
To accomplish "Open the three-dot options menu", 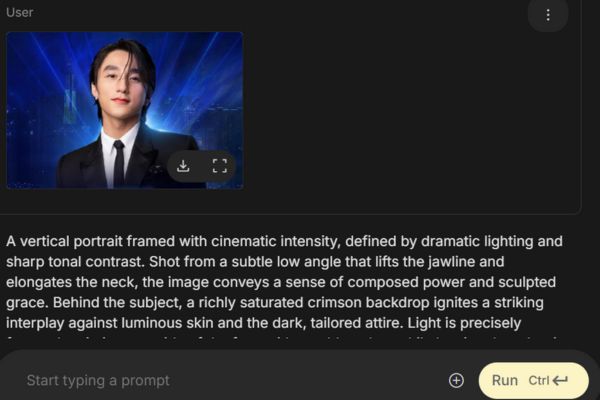I will 547,15.
